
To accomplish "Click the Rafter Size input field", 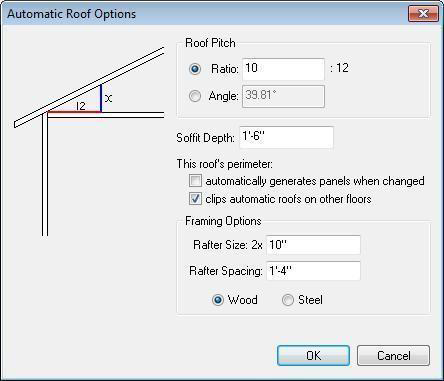I will [x=313, y=245].
